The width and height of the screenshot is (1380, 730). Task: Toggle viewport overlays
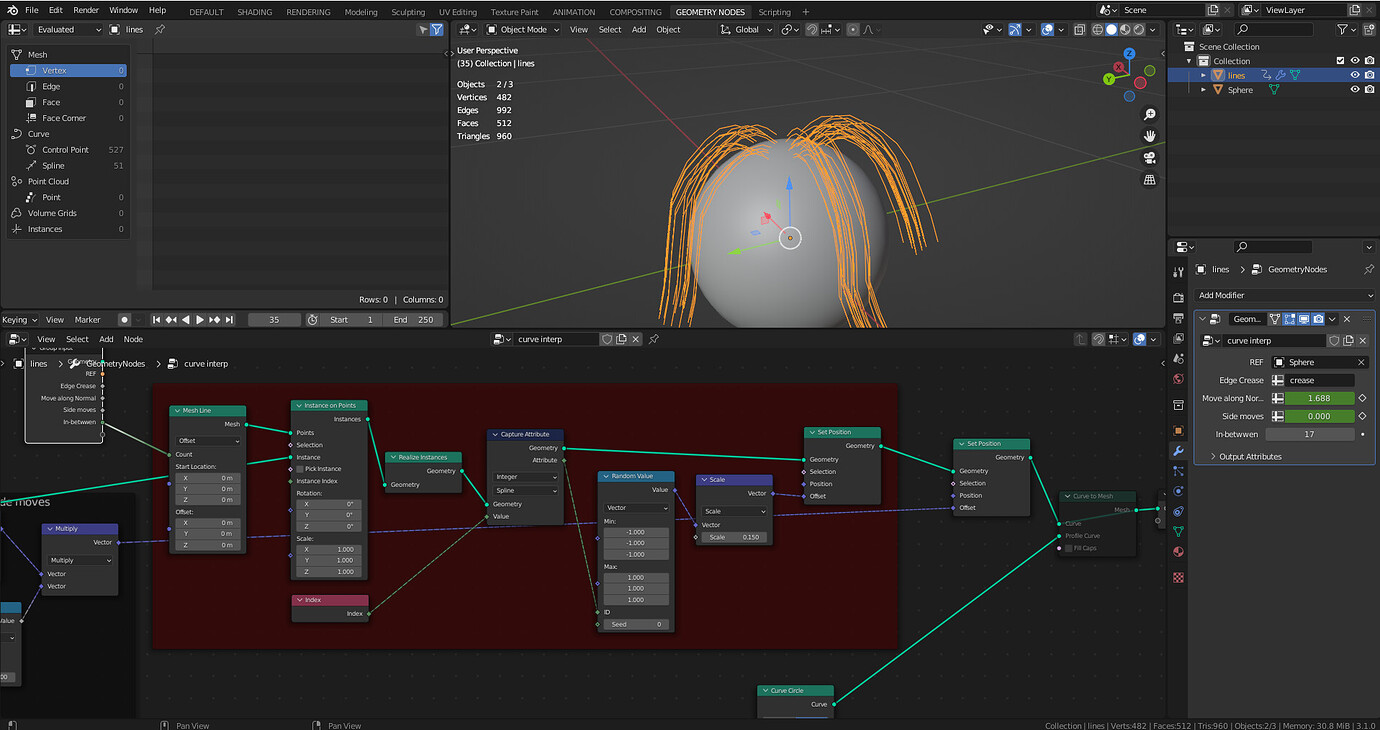coord(1047,30)
